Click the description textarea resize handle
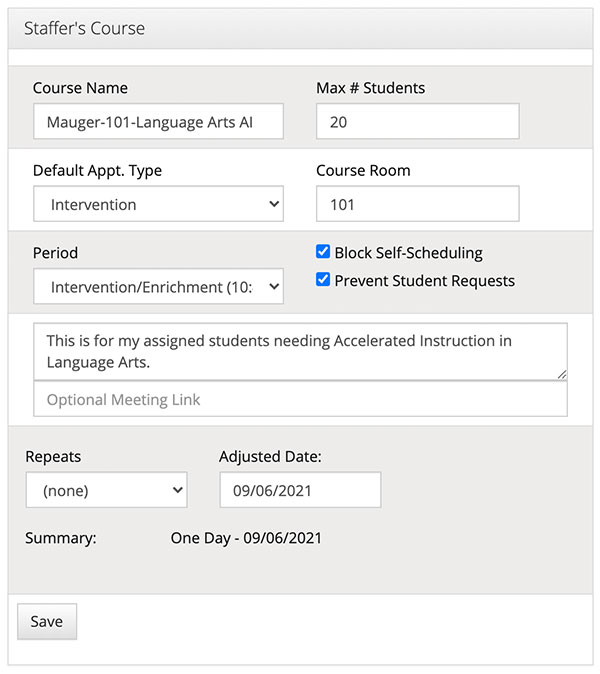Screen dimensions: 600x674 [x=562, y=374]
